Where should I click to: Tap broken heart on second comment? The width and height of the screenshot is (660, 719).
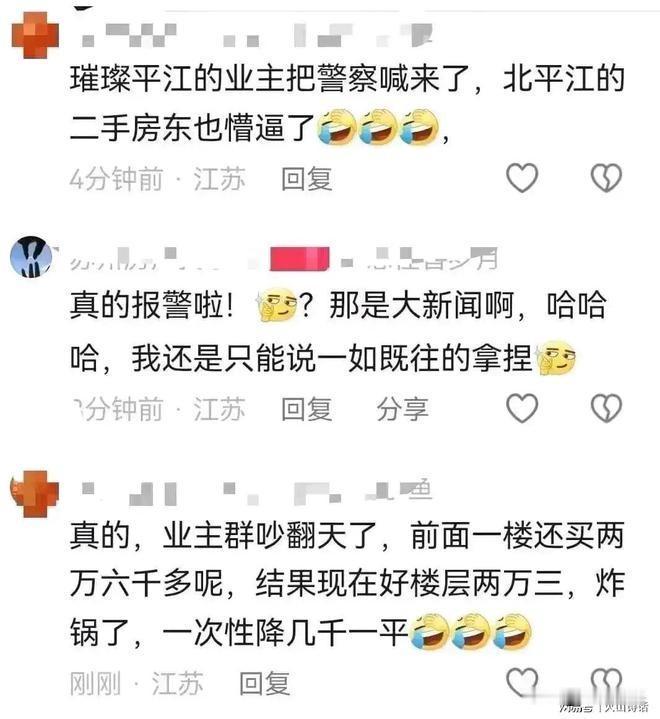tap(606, 408)
